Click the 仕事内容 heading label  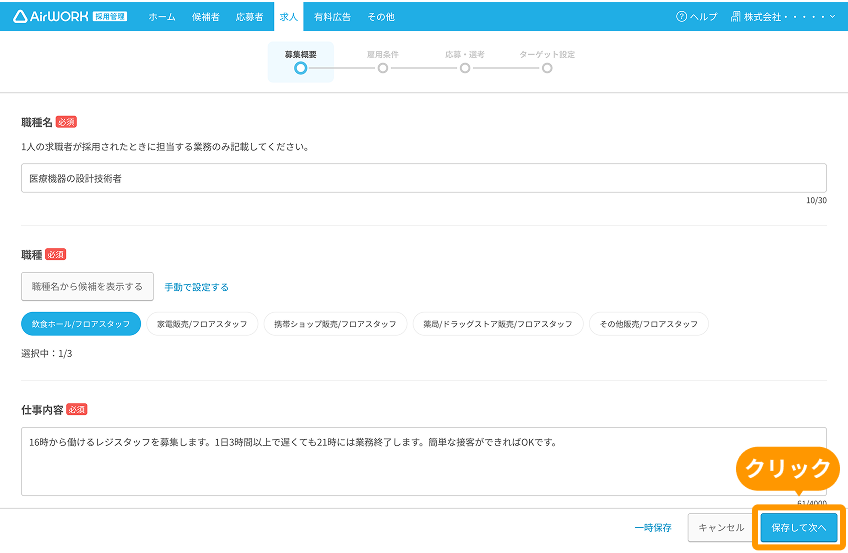pyautogui.click(x=42, y=410)
